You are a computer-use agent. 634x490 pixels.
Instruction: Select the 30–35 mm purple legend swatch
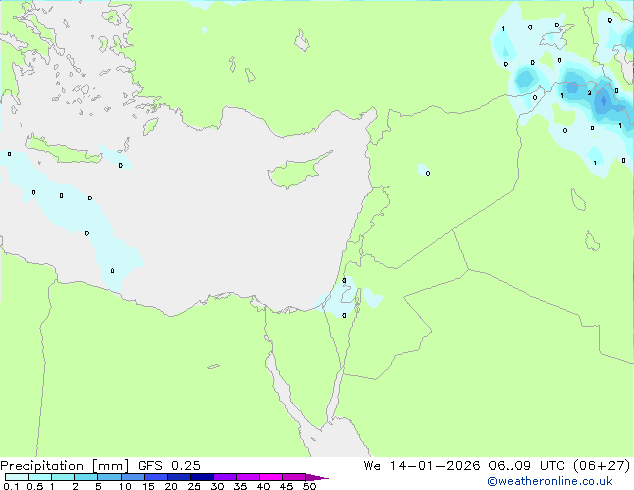tap(225, 477)
